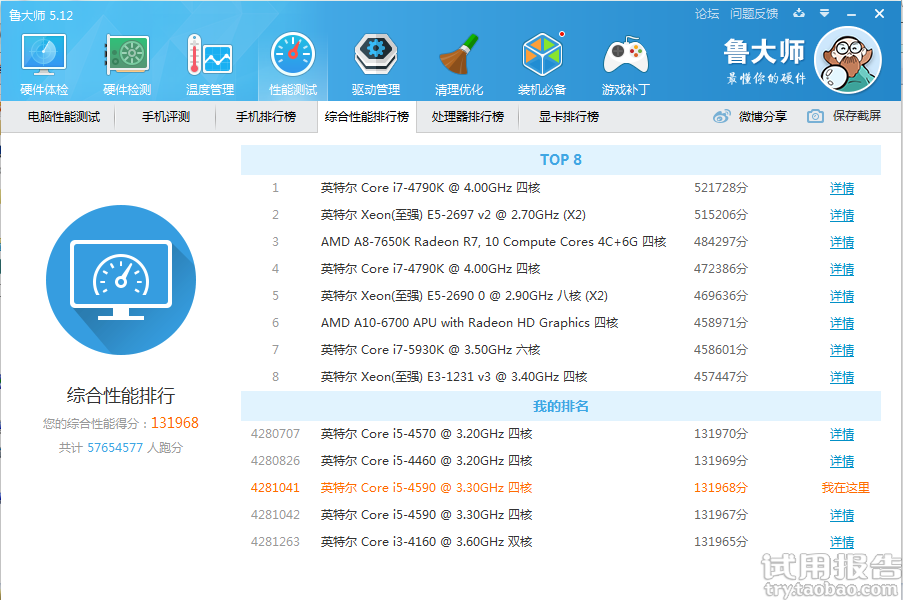Open 详情 for AMD A10-6700 APU row

842,324
